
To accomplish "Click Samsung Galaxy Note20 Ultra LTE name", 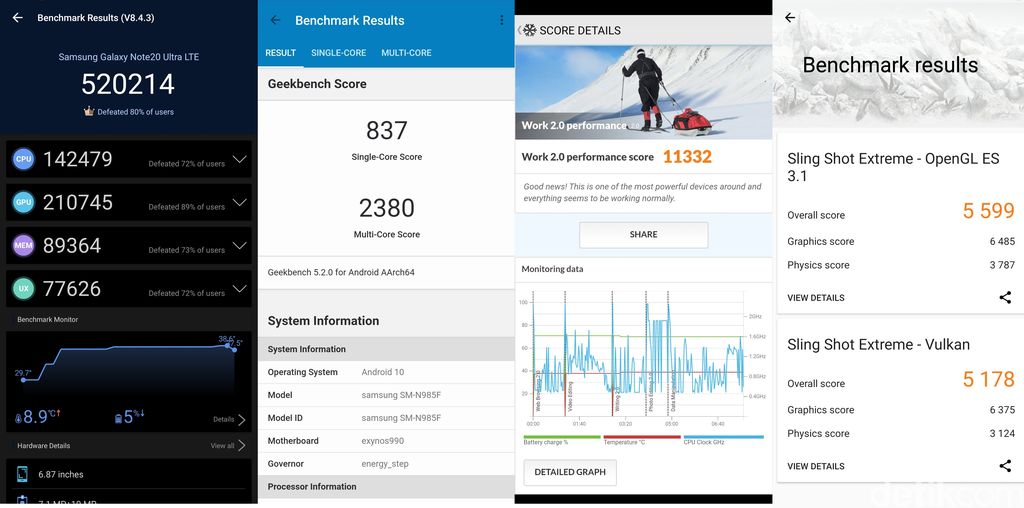I will point(129,57).
